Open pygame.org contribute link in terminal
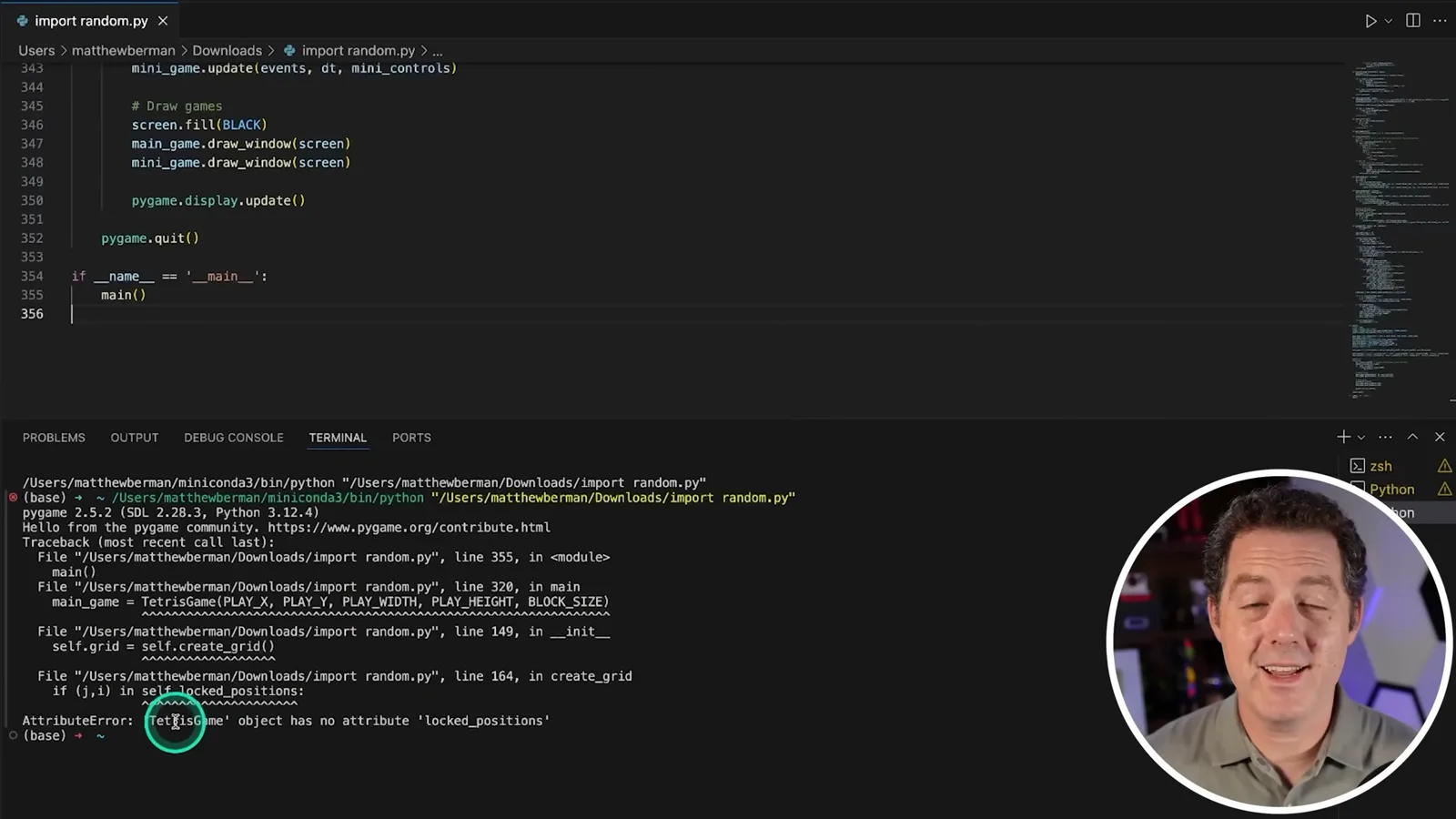The width and height of the screenshot is (1456, 819). [409, 528]
